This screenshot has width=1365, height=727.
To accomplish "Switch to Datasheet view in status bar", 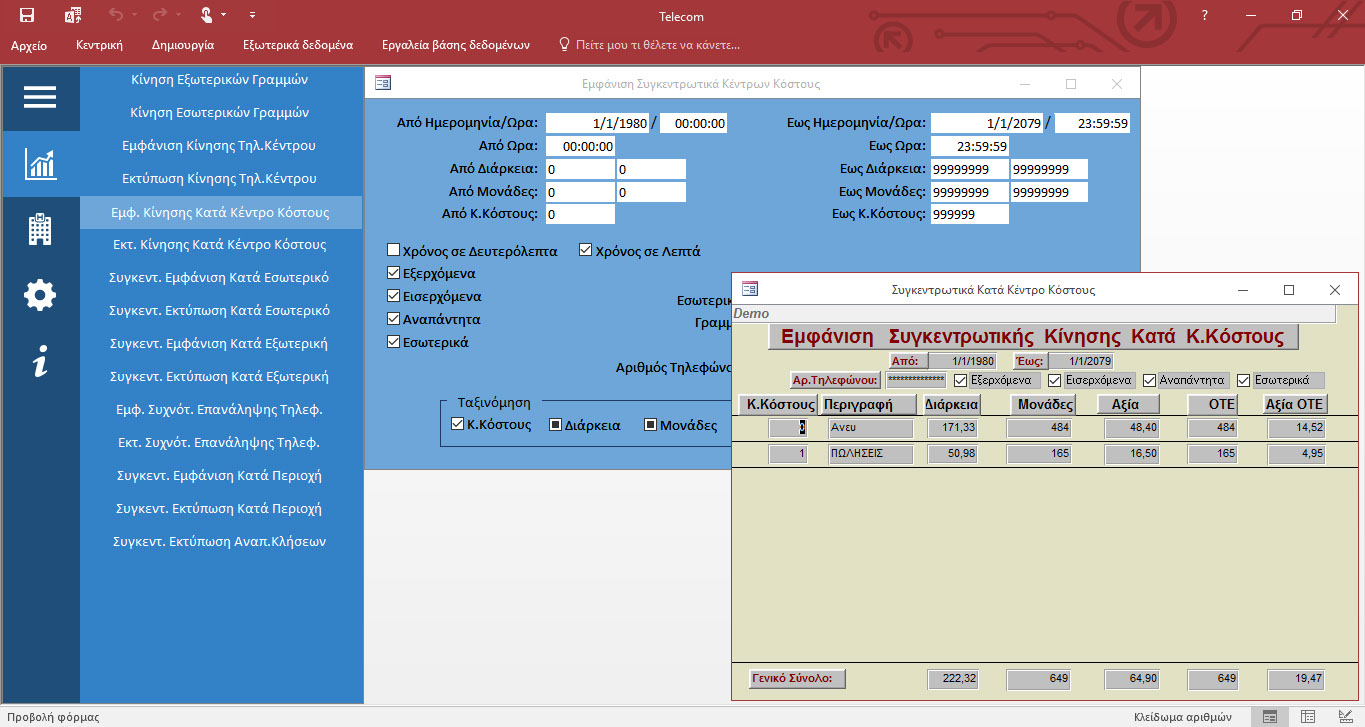I will point(1307,716).
